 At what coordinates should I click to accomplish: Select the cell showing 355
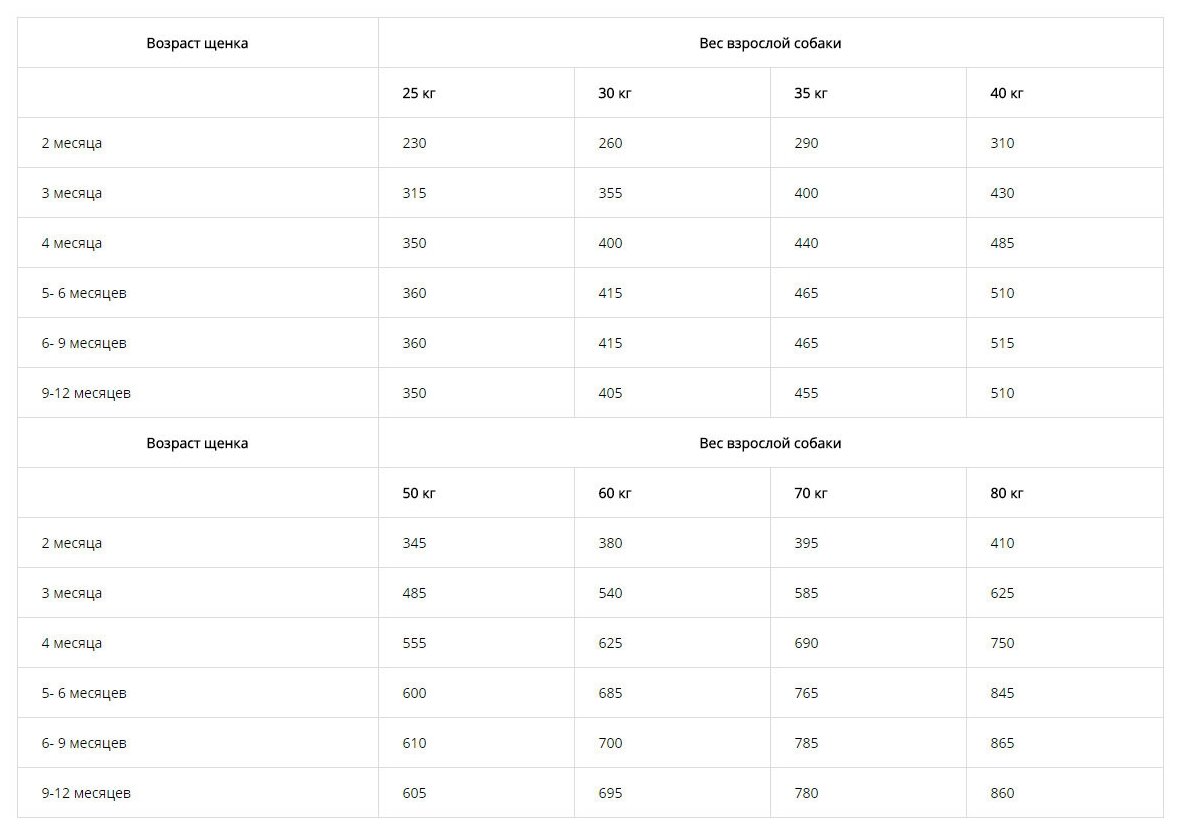point(610,193)
